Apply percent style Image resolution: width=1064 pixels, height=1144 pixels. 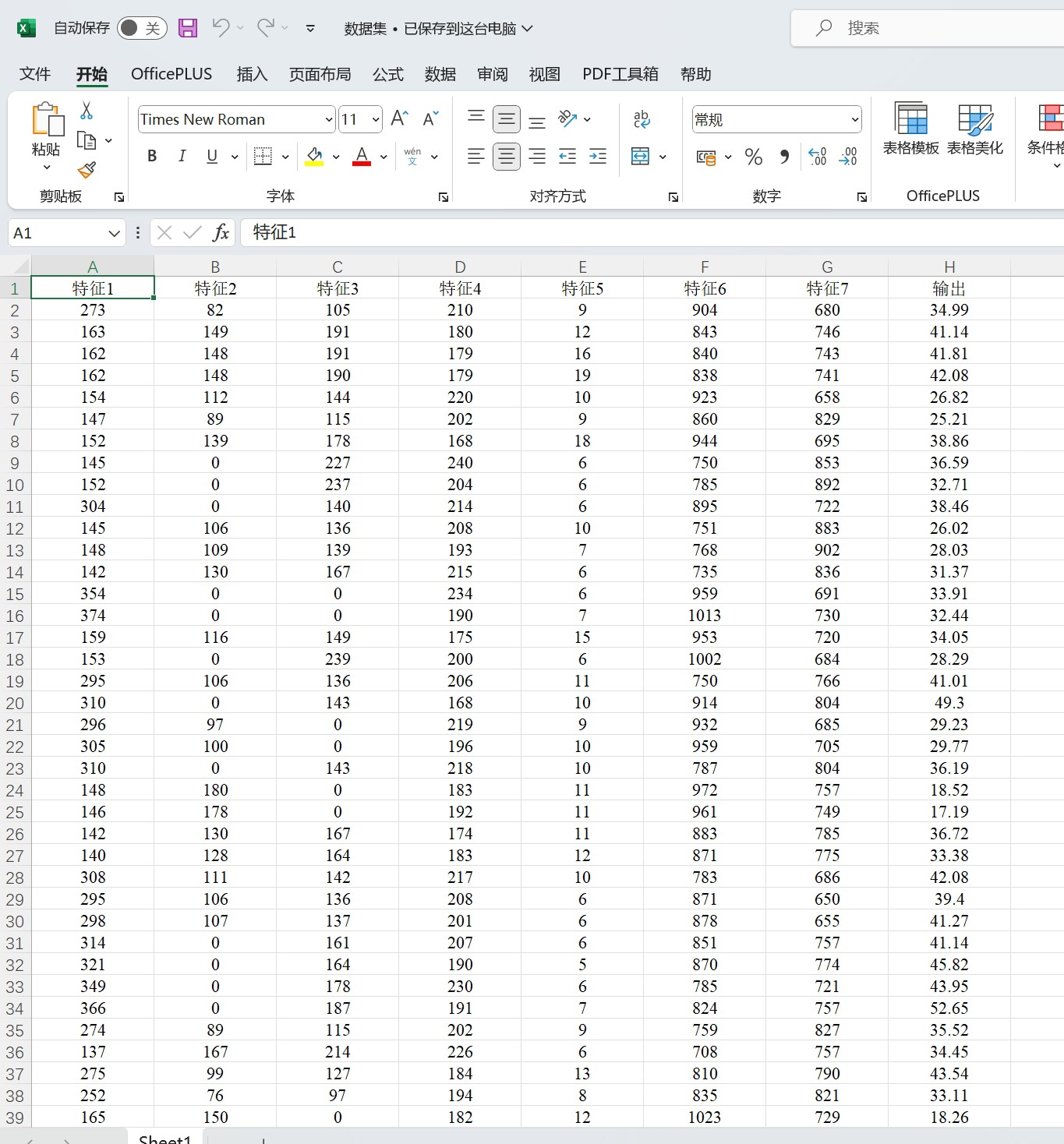pyautogui.click(x=754, y=157)
